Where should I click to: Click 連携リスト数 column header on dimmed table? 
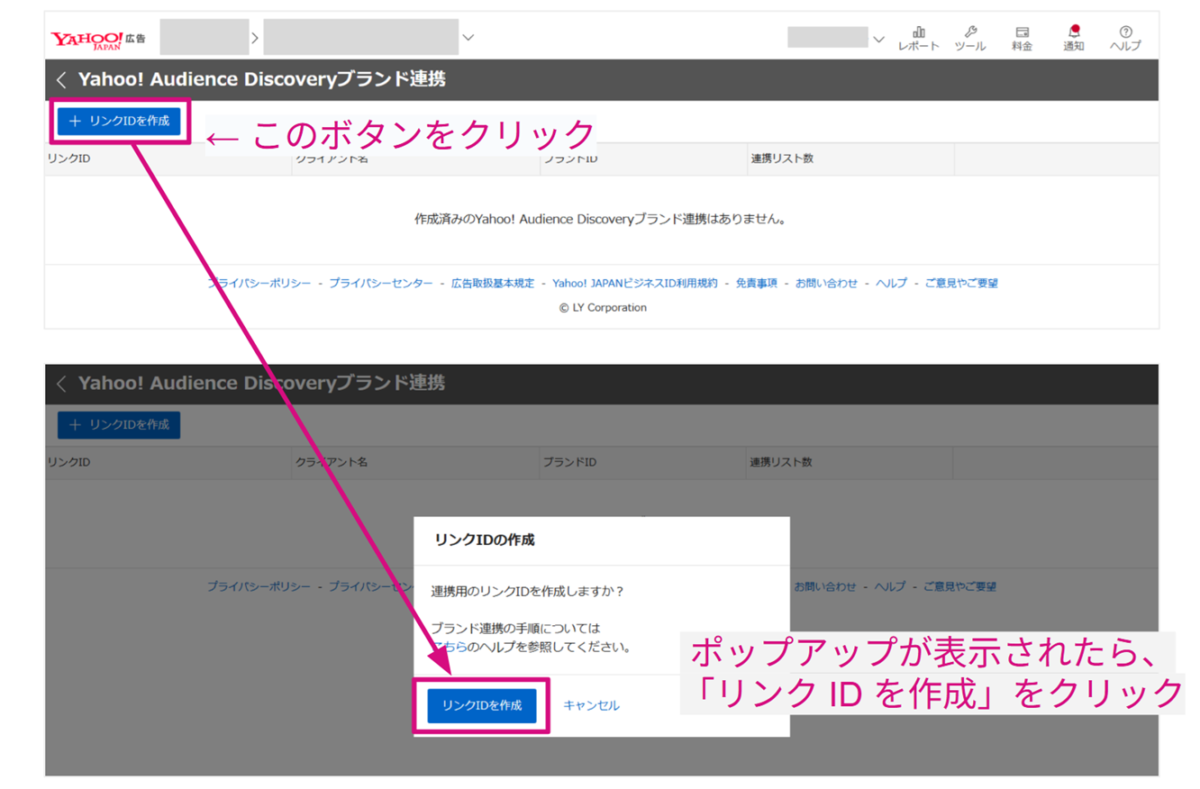(x=782, y=462)
